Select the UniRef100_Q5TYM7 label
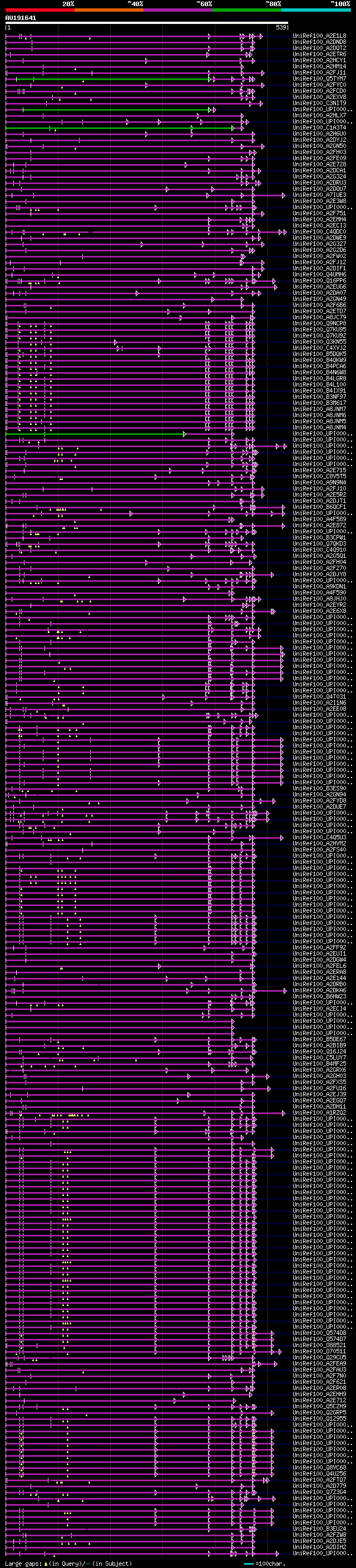 point(319,78)
